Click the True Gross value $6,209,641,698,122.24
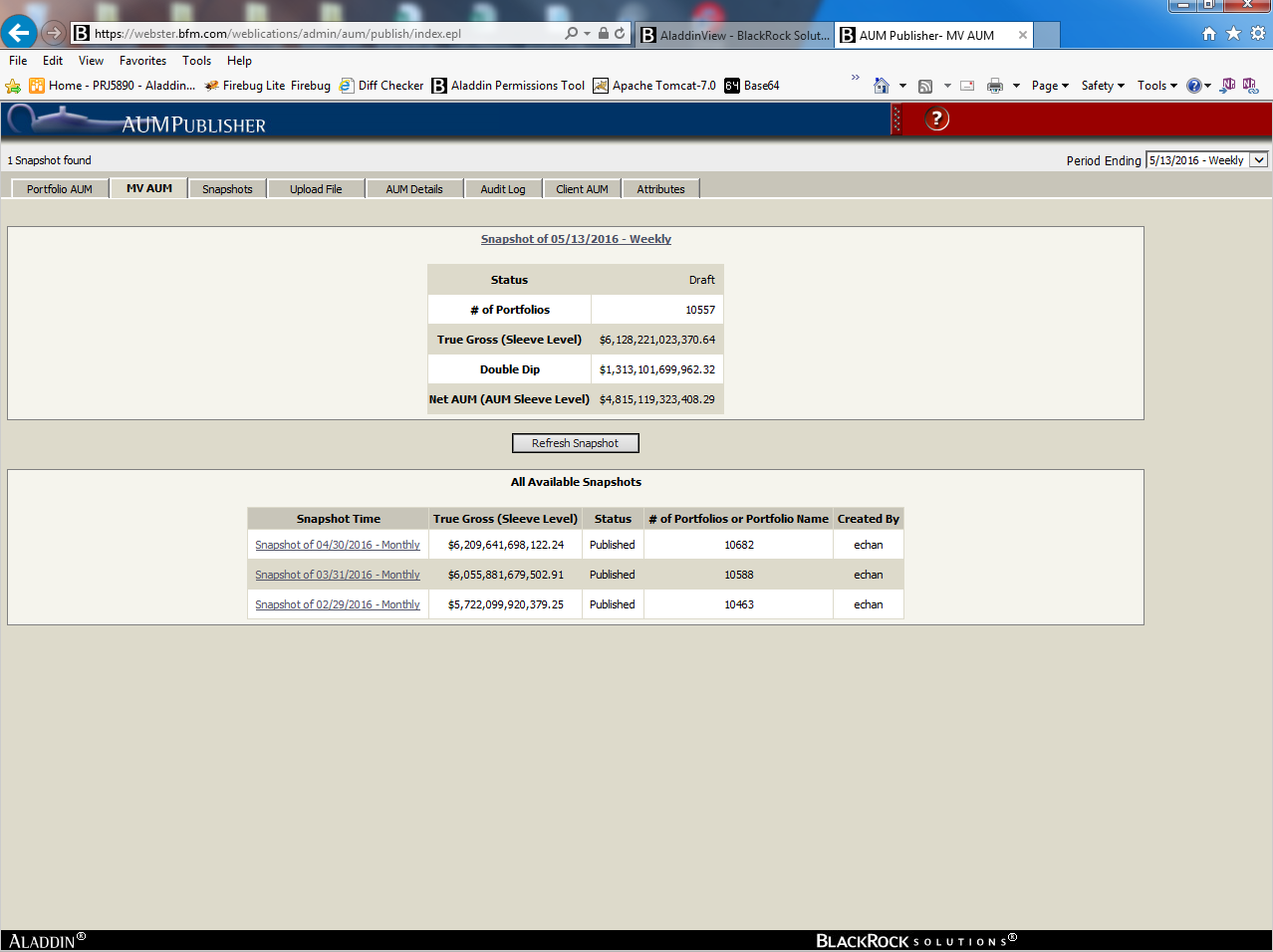The height and width of the screenshot is (952, 1273). [x=506, y=545]
